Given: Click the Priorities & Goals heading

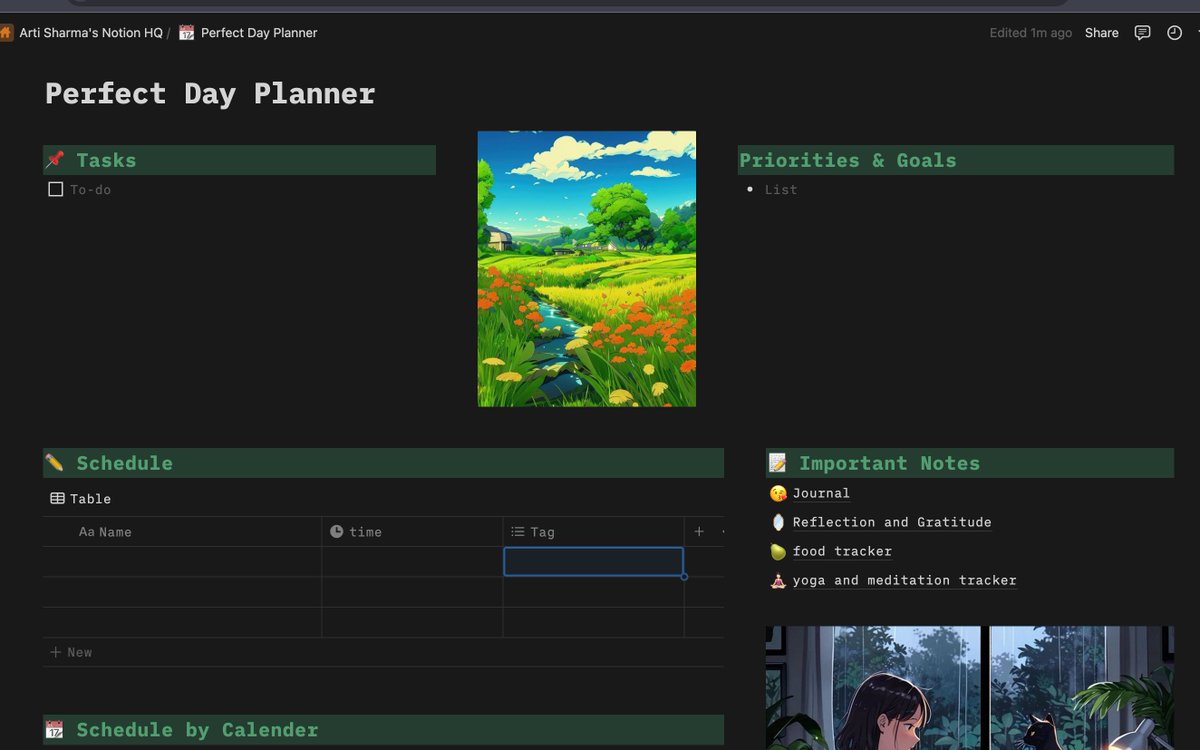Looking at the screenshot, I should [848, 160].
